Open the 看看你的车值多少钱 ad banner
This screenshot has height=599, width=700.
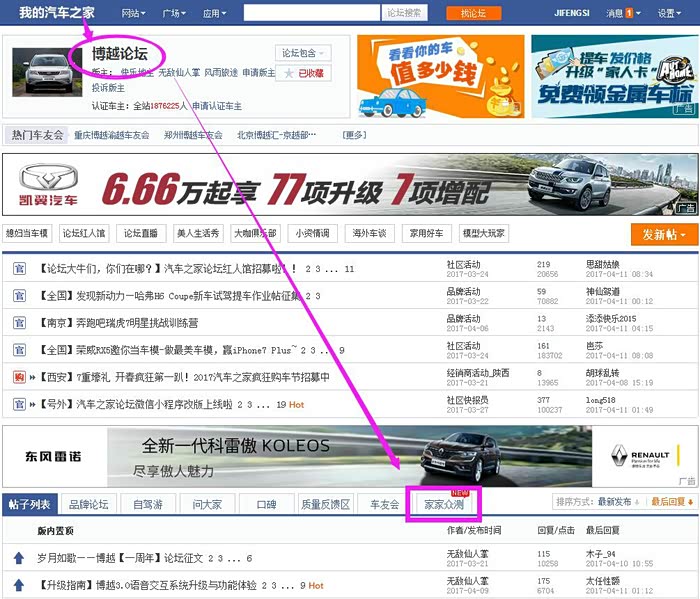tap(441, 77)
